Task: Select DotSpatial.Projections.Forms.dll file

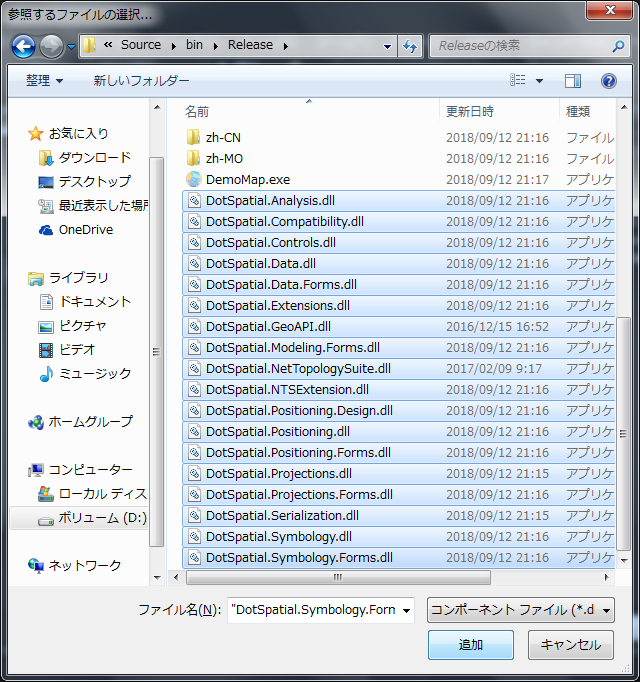Action: pos(399,495)
